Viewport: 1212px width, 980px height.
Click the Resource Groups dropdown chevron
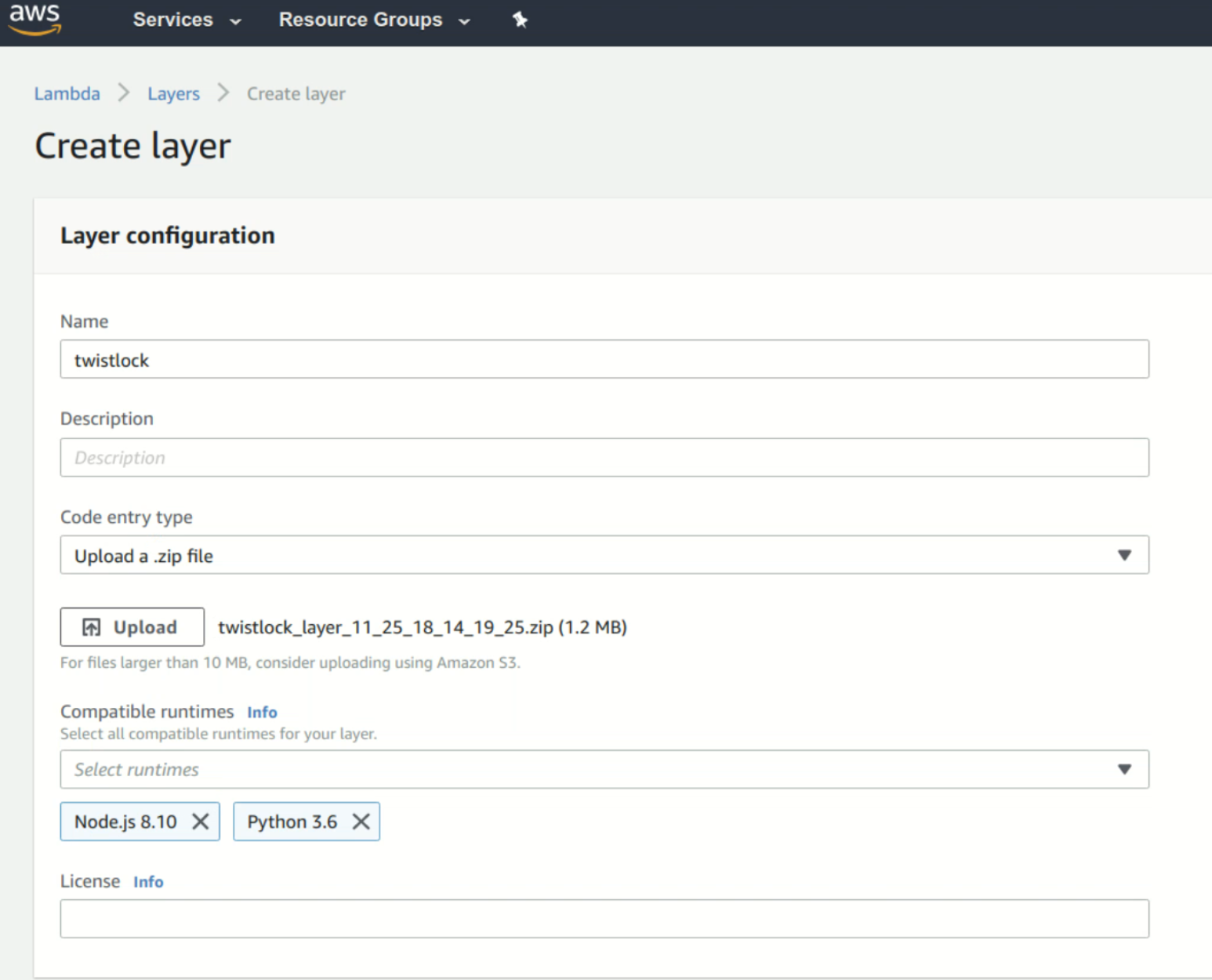click(x=464, y=22)
